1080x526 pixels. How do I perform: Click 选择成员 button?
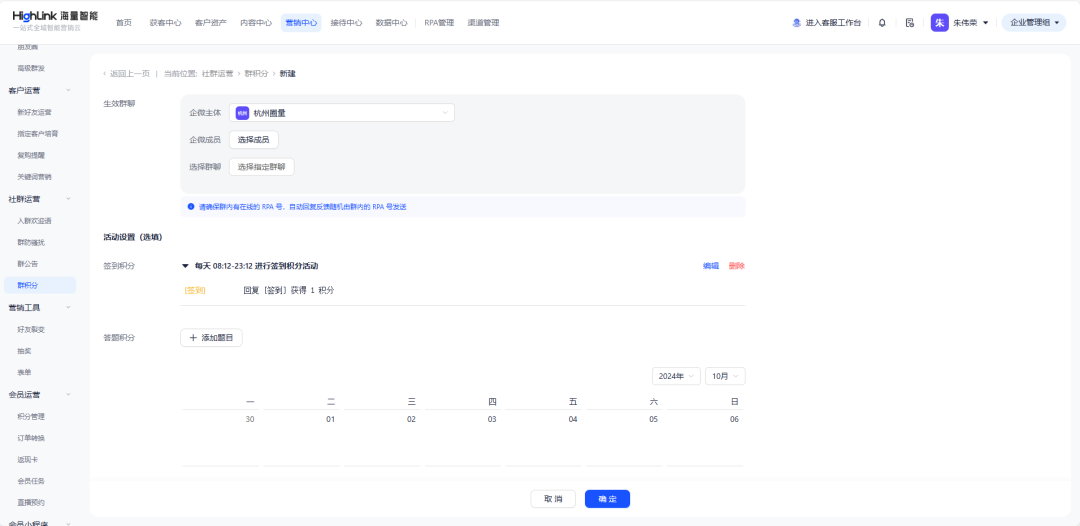253,140
